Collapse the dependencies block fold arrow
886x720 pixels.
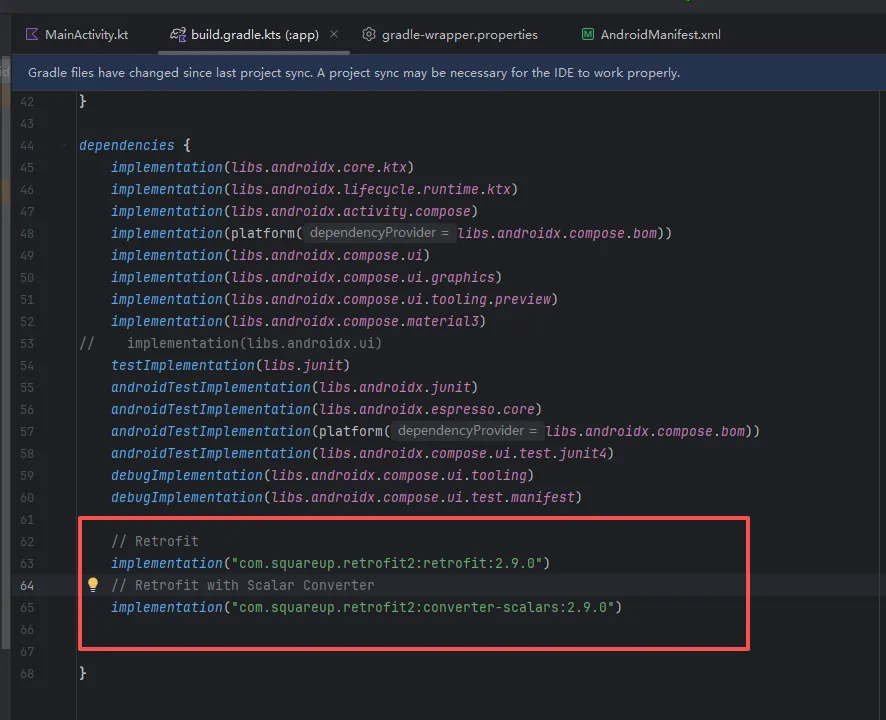[63, 146]
